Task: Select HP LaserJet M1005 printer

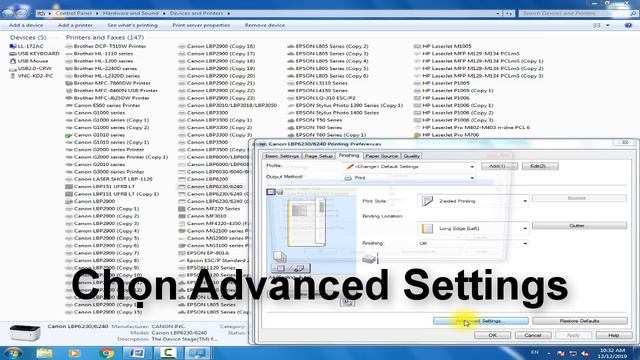Action: click(x=442, y=46)
